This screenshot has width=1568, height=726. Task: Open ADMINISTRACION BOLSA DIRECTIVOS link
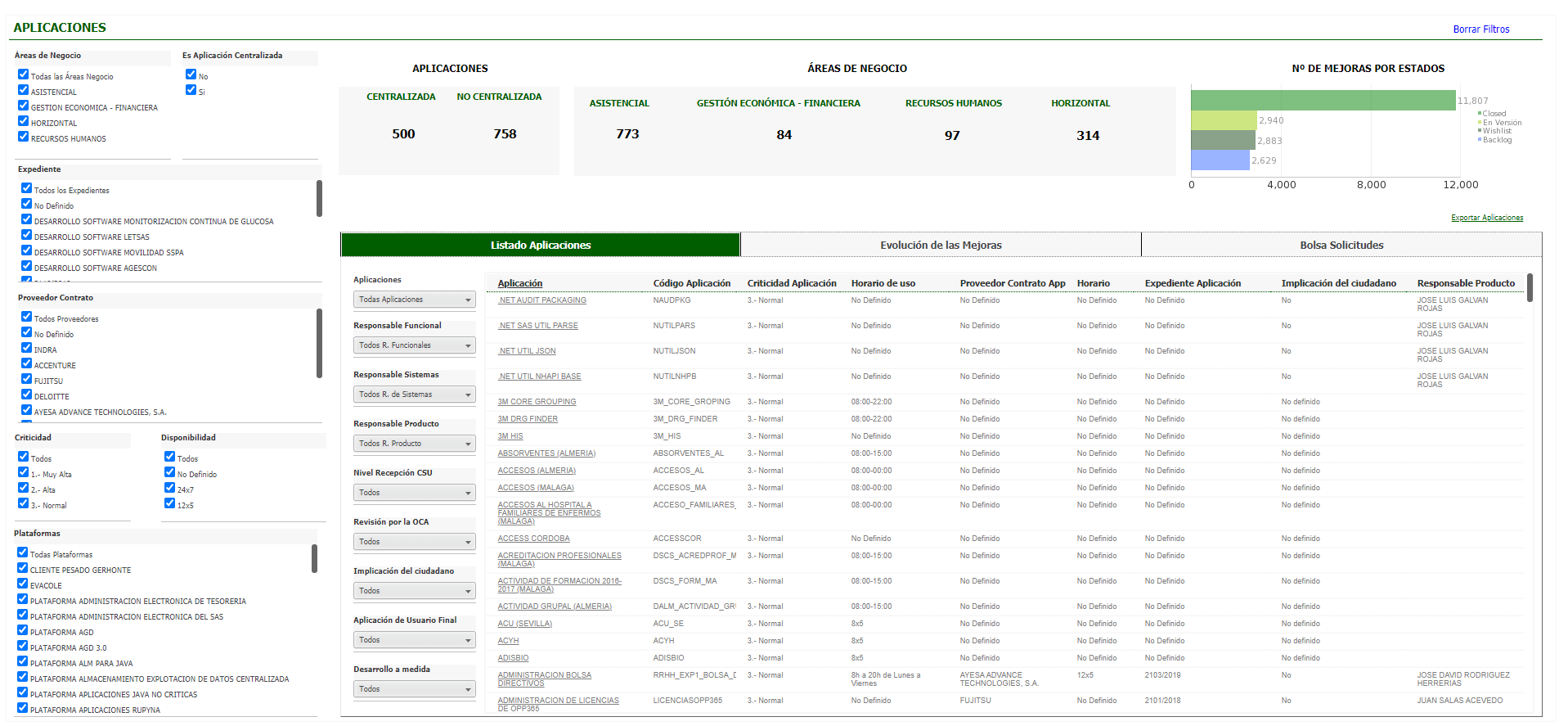coord(545,679)
